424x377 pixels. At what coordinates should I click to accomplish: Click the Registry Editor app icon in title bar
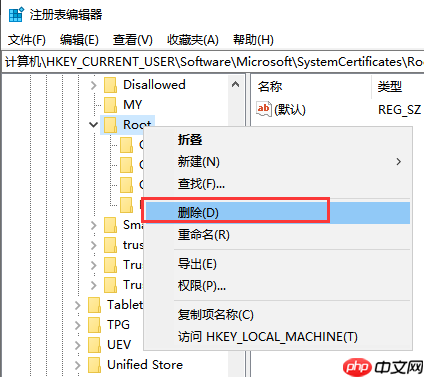coord(16,15)
